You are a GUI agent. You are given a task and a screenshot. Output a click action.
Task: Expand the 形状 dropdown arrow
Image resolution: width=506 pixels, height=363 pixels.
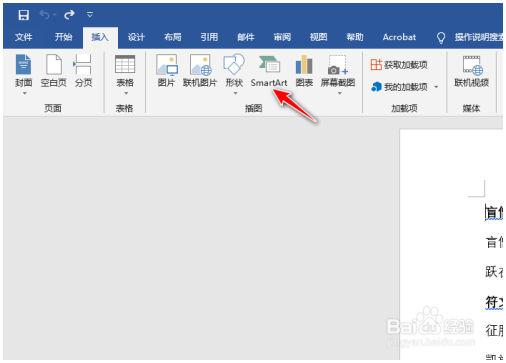236,94
